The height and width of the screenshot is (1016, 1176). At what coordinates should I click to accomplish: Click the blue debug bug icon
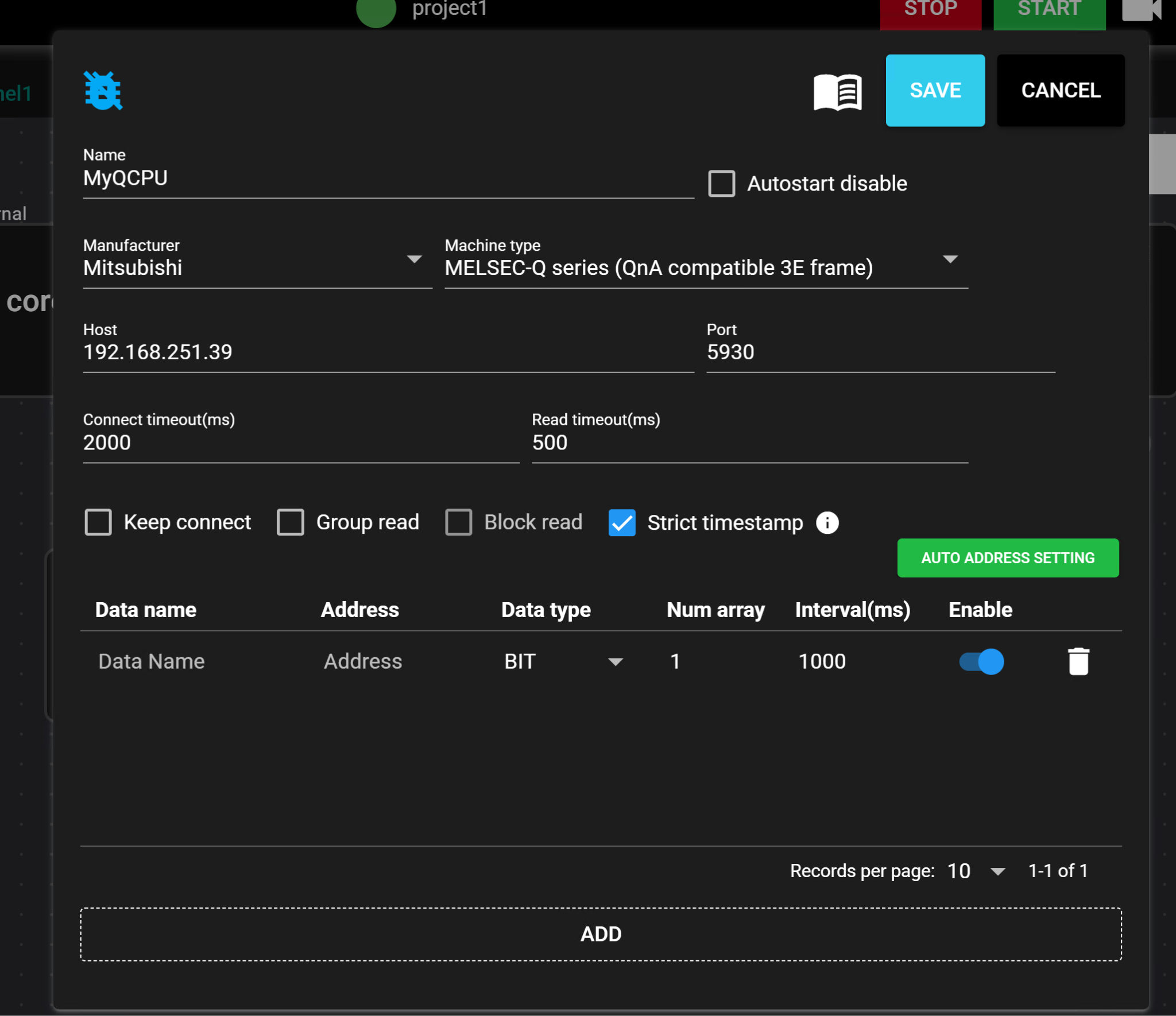point(103,91)
